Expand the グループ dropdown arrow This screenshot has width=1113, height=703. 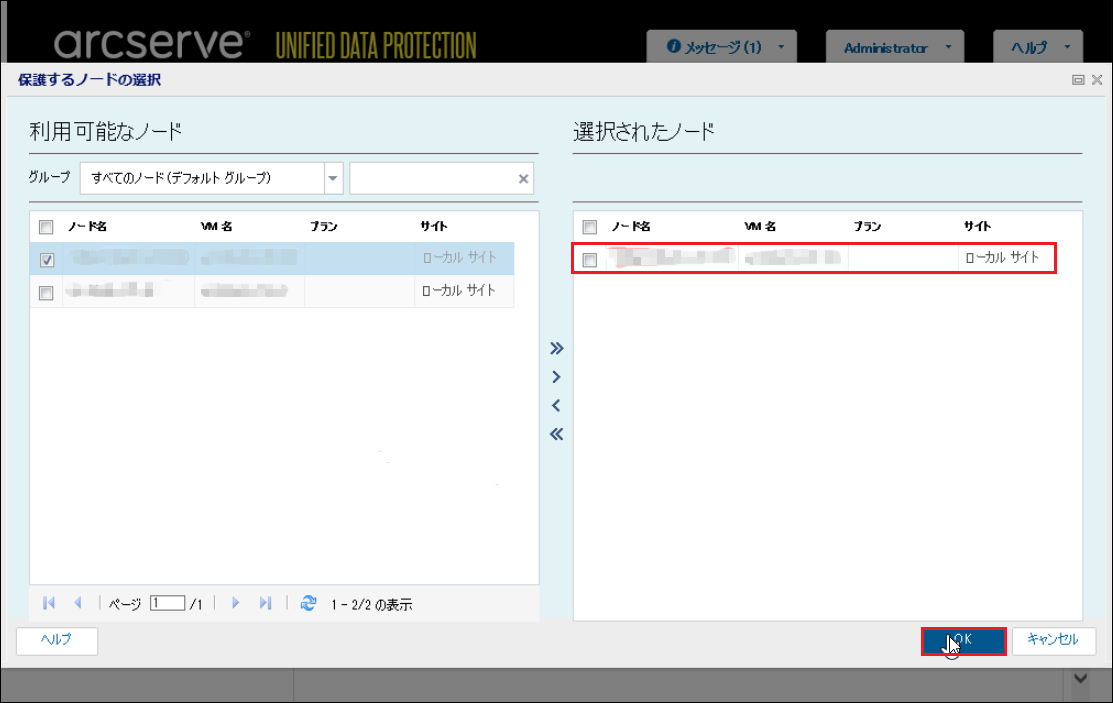coord(333,179)
